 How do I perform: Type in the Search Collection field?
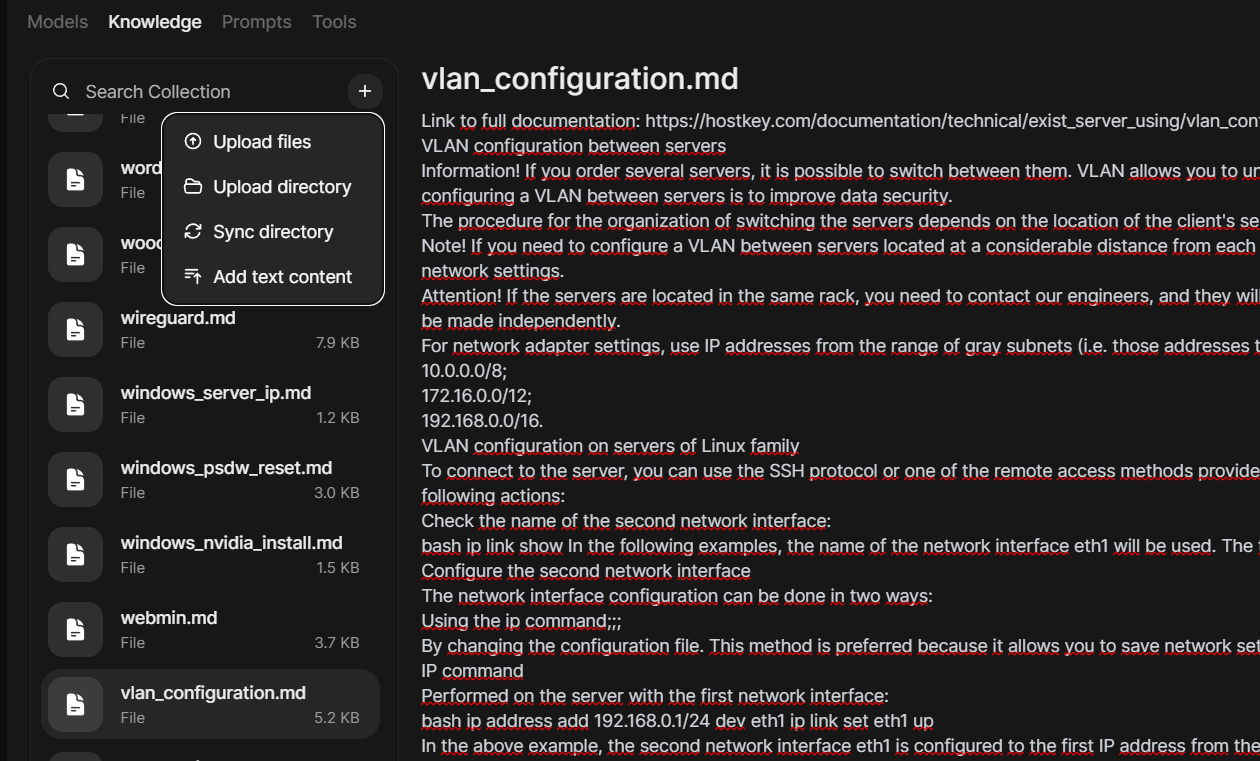pyautogui.click(x=200, y=92)
